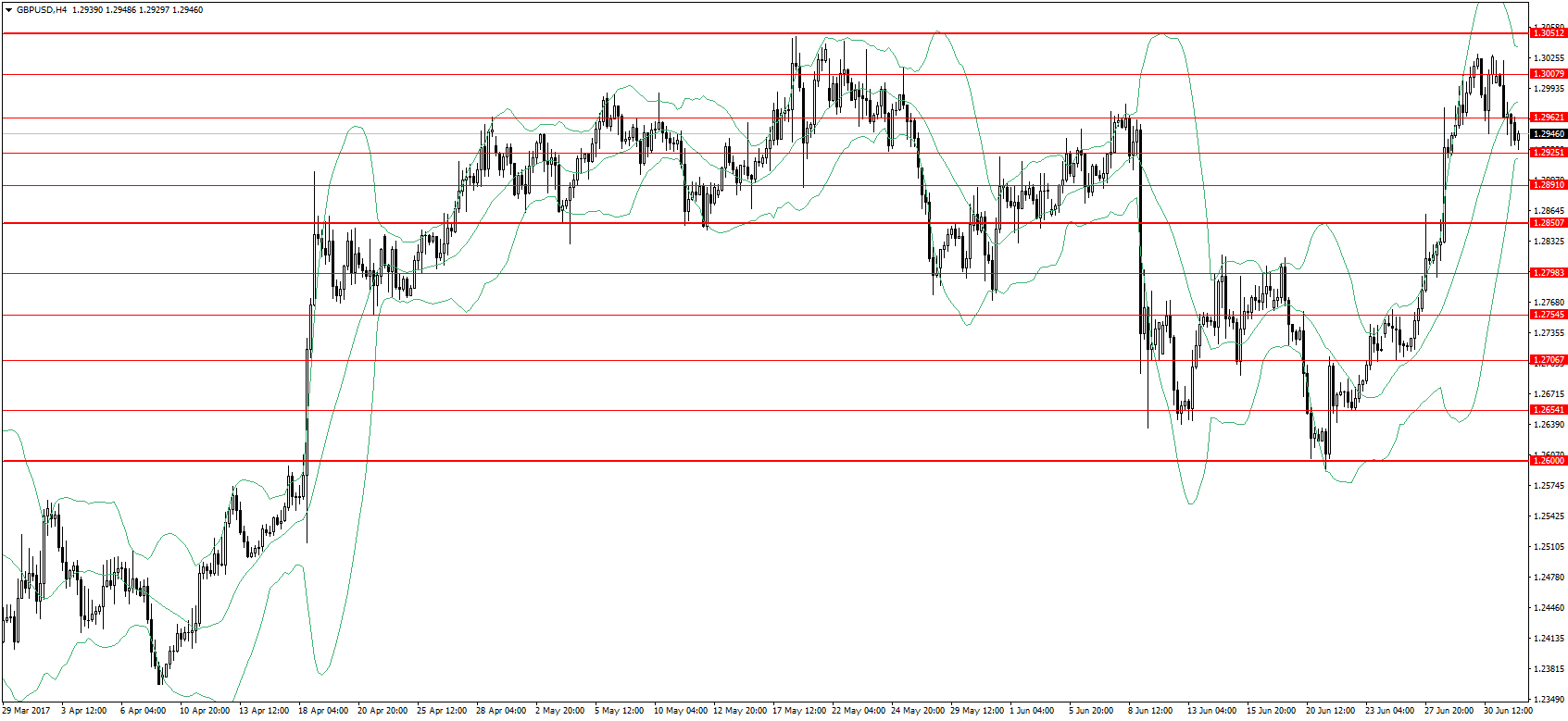Click the 29 May 12:00 time label
Image resolution: width=1568 pixels, height=721 pixels.
977,712
